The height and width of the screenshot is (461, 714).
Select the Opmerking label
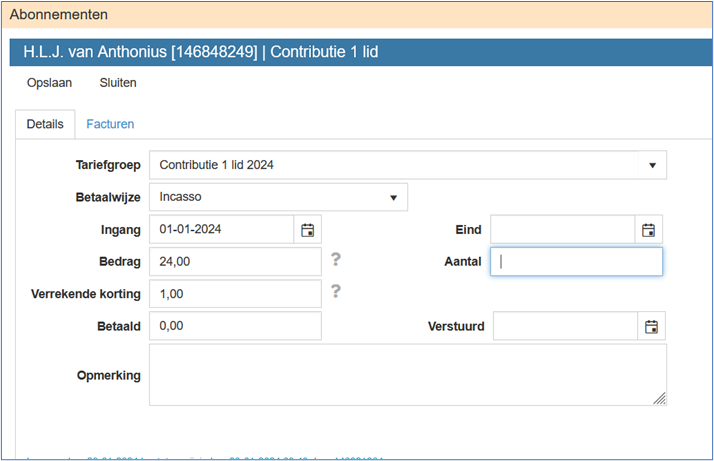[x=108, y=375]
